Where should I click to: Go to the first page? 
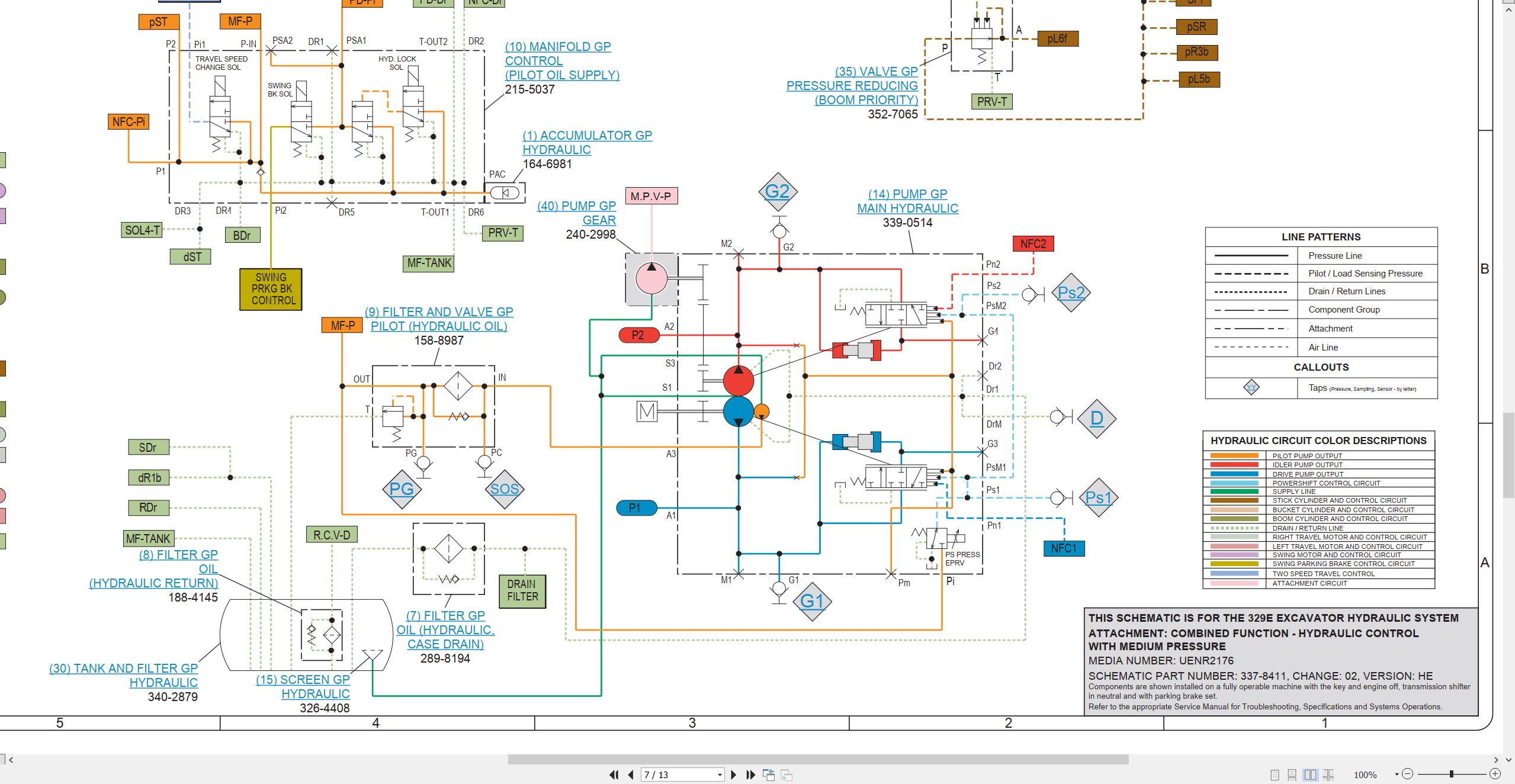tap(614, 775)
